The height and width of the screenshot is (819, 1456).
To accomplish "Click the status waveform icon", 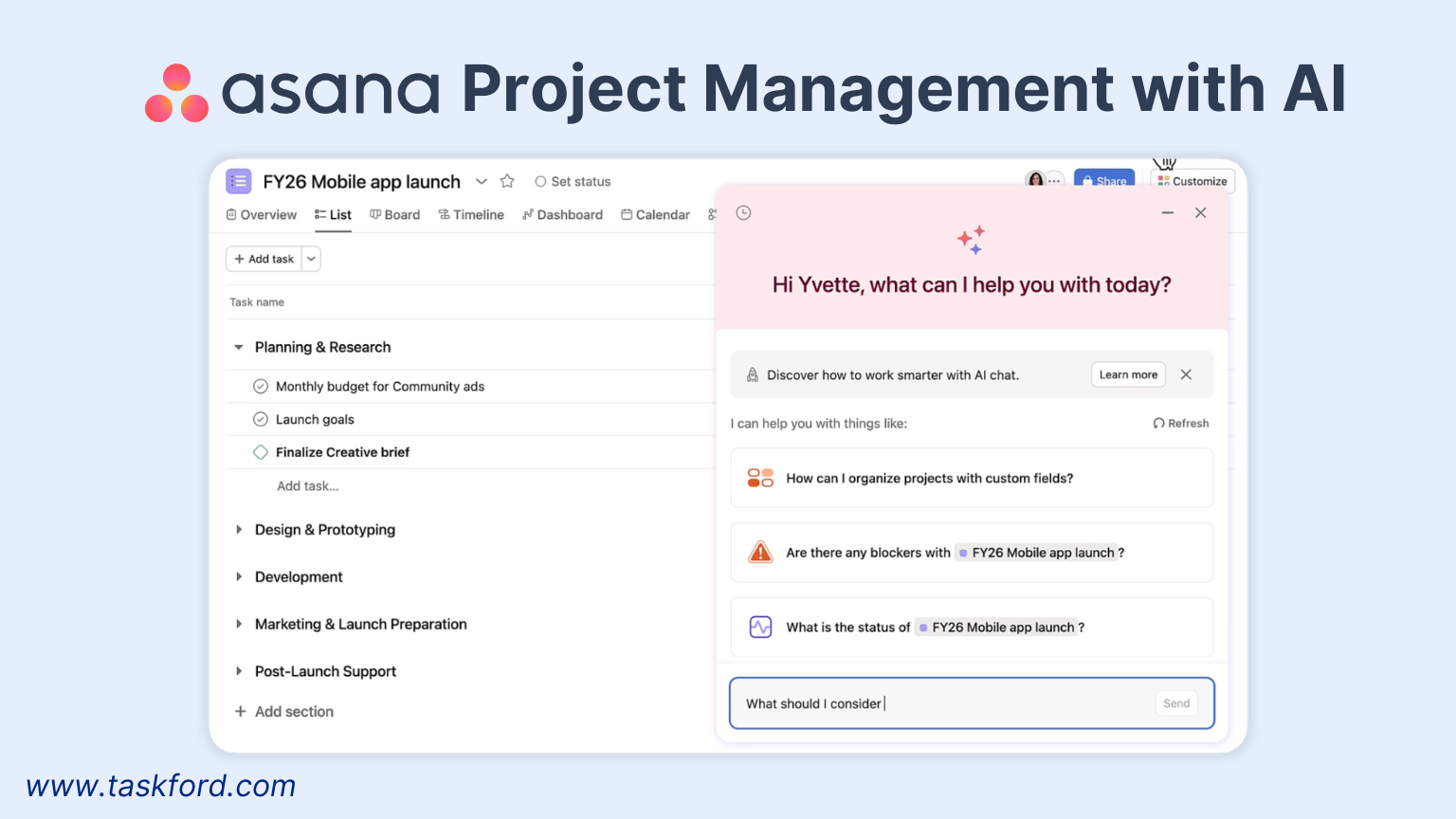I will 760,627.
